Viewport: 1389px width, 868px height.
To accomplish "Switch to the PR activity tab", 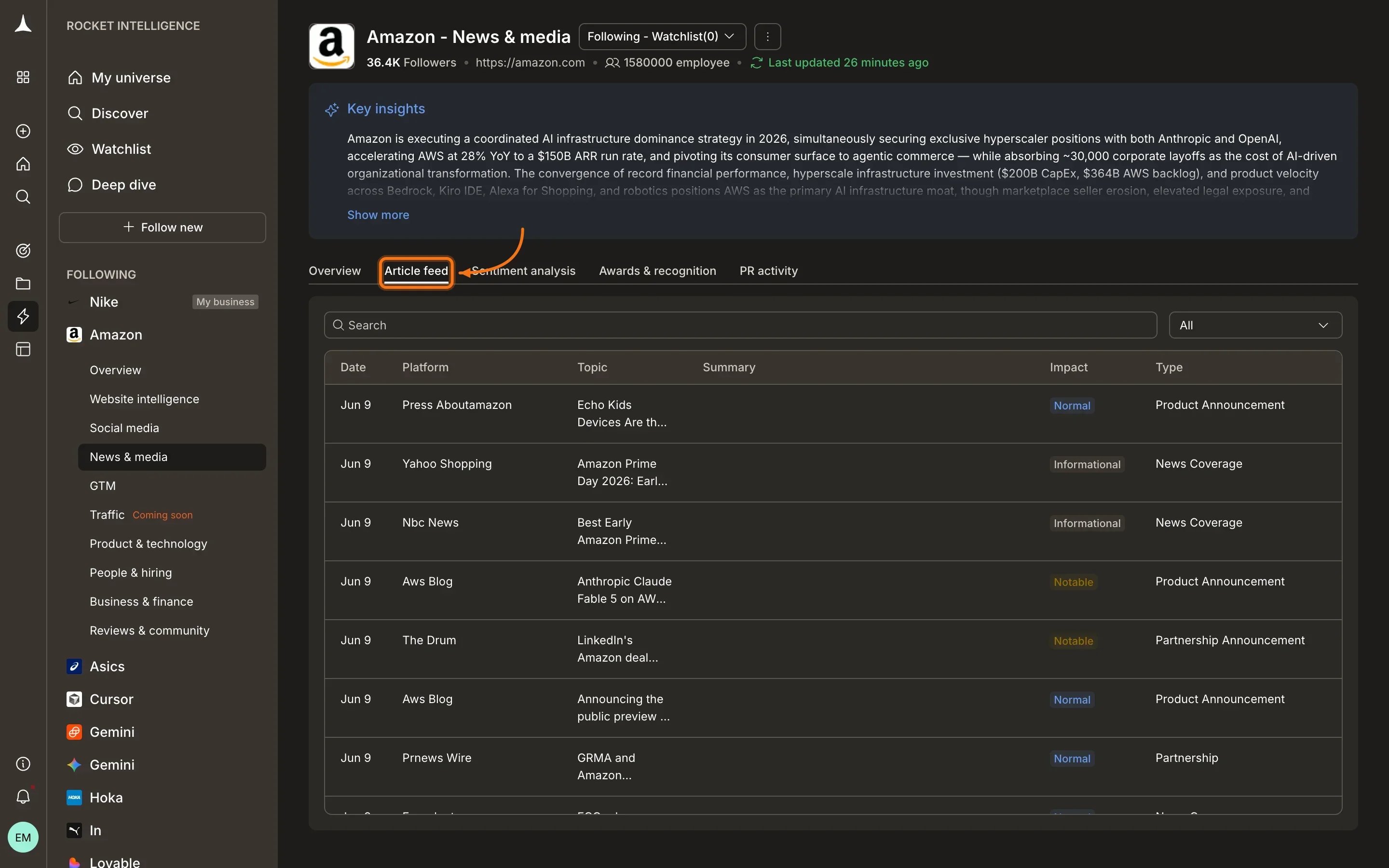I will (x=769, y=271).
